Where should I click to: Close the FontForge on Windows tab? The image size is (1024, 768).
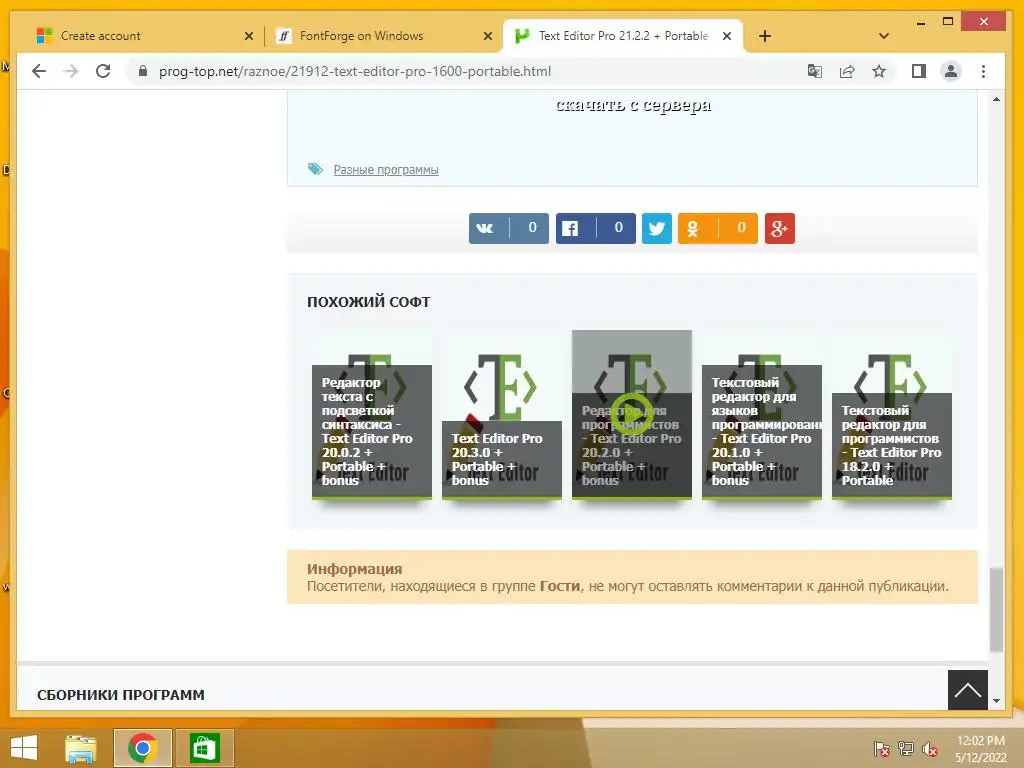point(488,36)
